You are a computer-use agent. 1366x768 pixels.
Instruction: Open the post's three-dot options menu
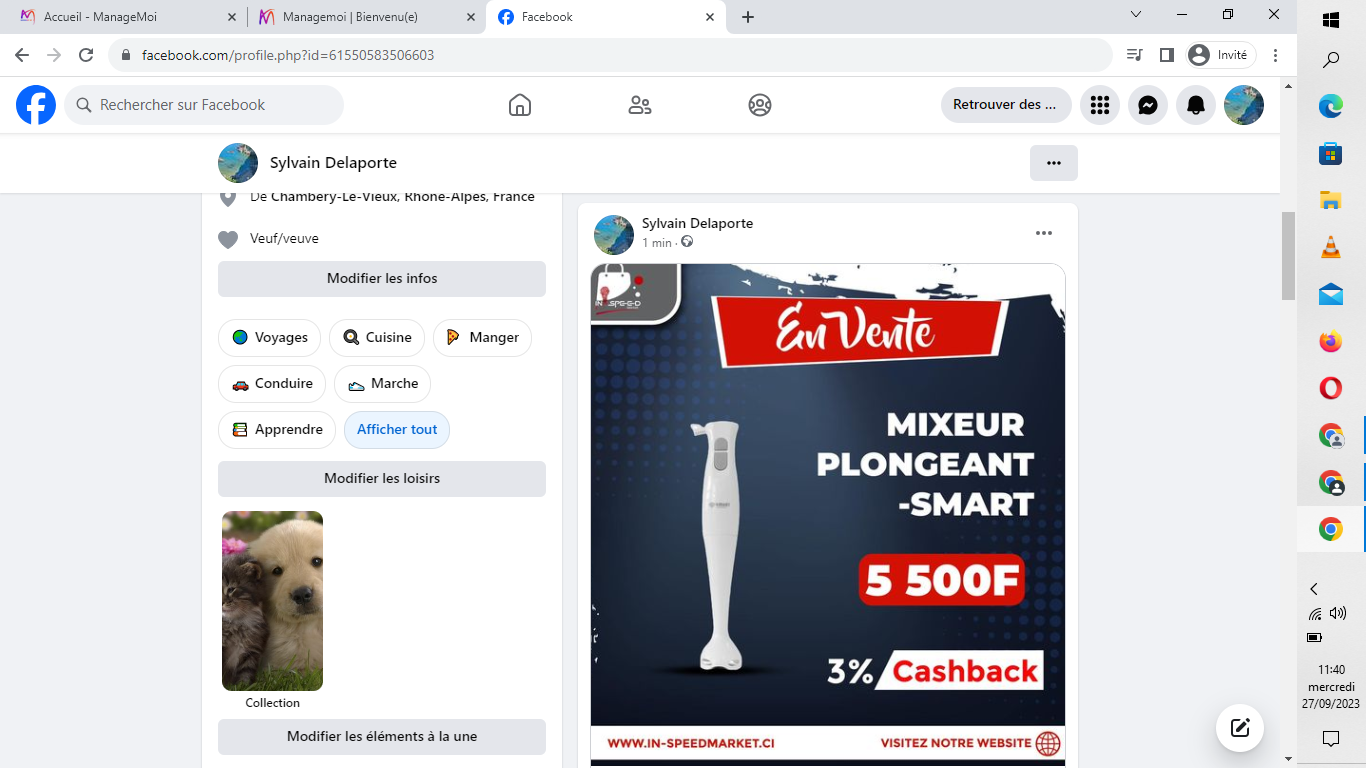click(1044, 233)
